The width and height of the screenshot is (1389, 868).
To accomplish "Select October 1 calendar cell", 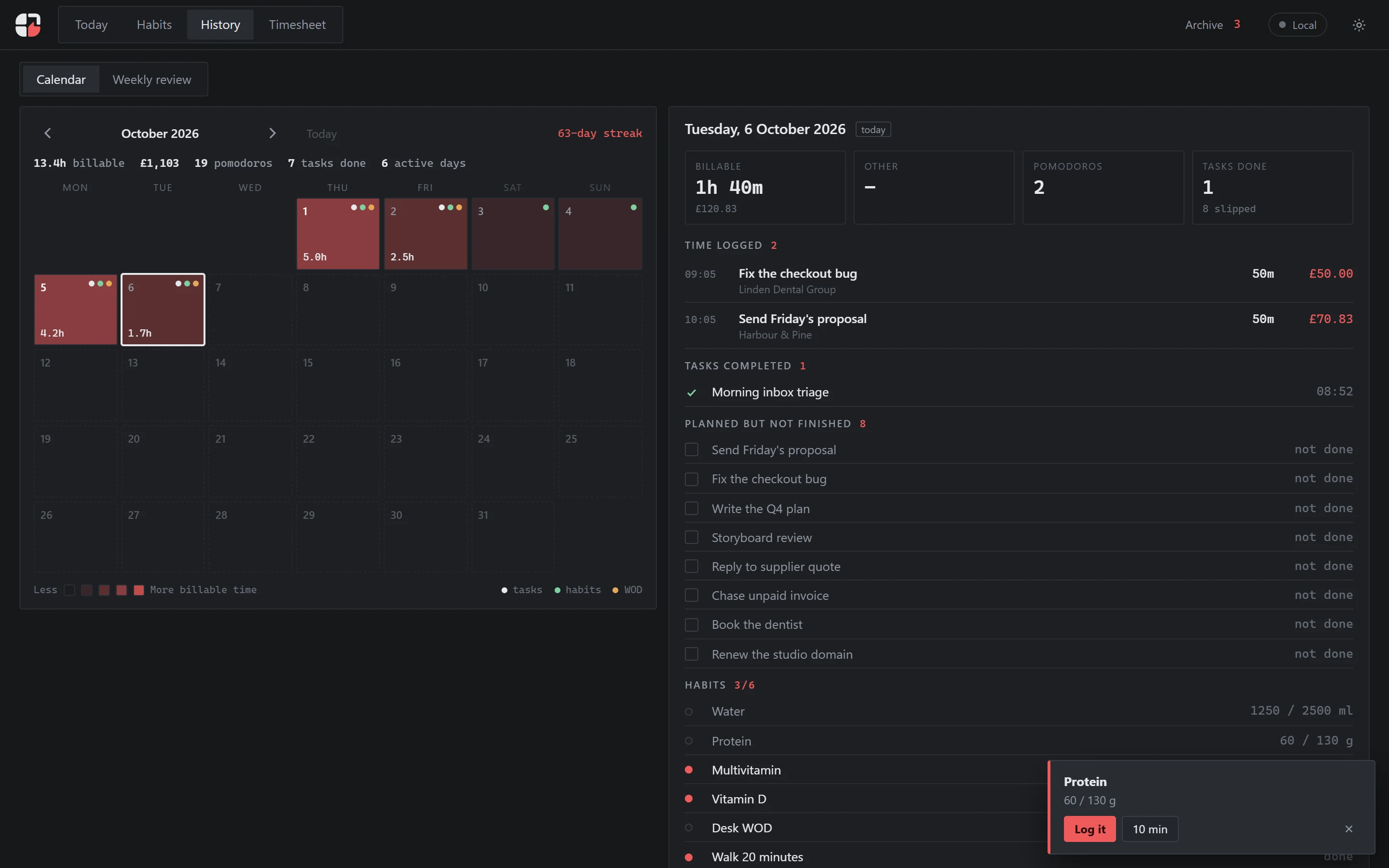I will click(338, 234).
